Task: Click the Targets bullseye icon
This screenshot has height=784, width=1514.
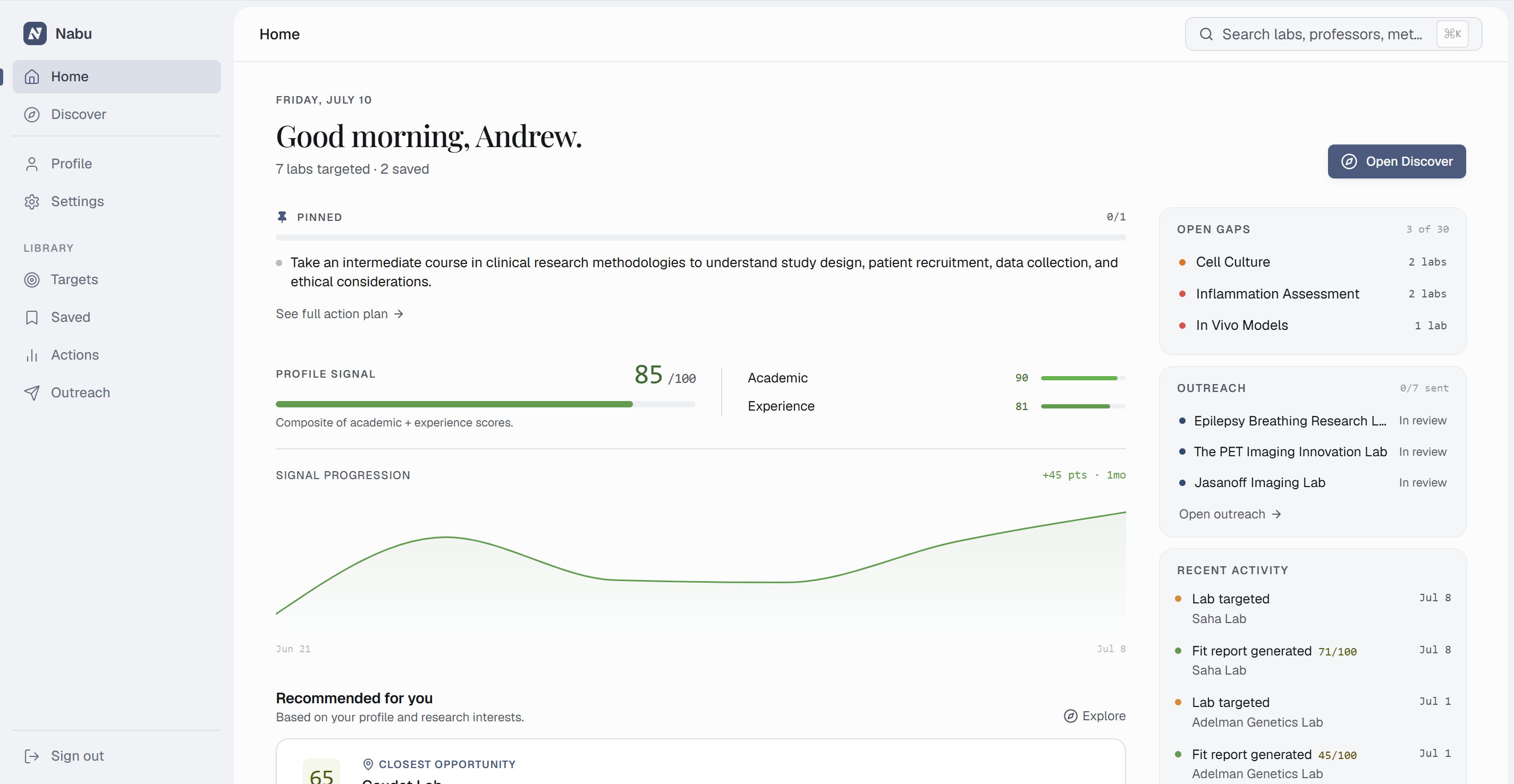Action: point(32,279)
